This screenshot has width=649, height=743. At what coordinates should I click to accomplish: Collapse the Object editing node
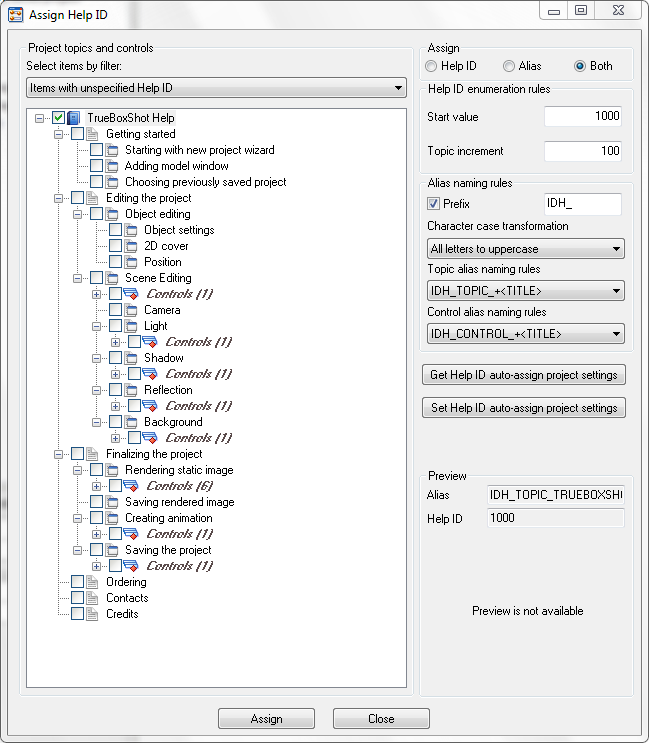point(77,214)
